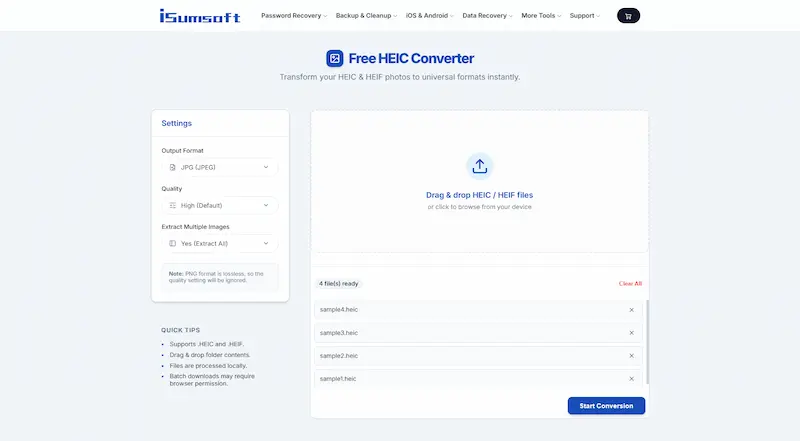The image size is (800, 441).
Task: Click the Clear All link
Action: tap(630, 284)
